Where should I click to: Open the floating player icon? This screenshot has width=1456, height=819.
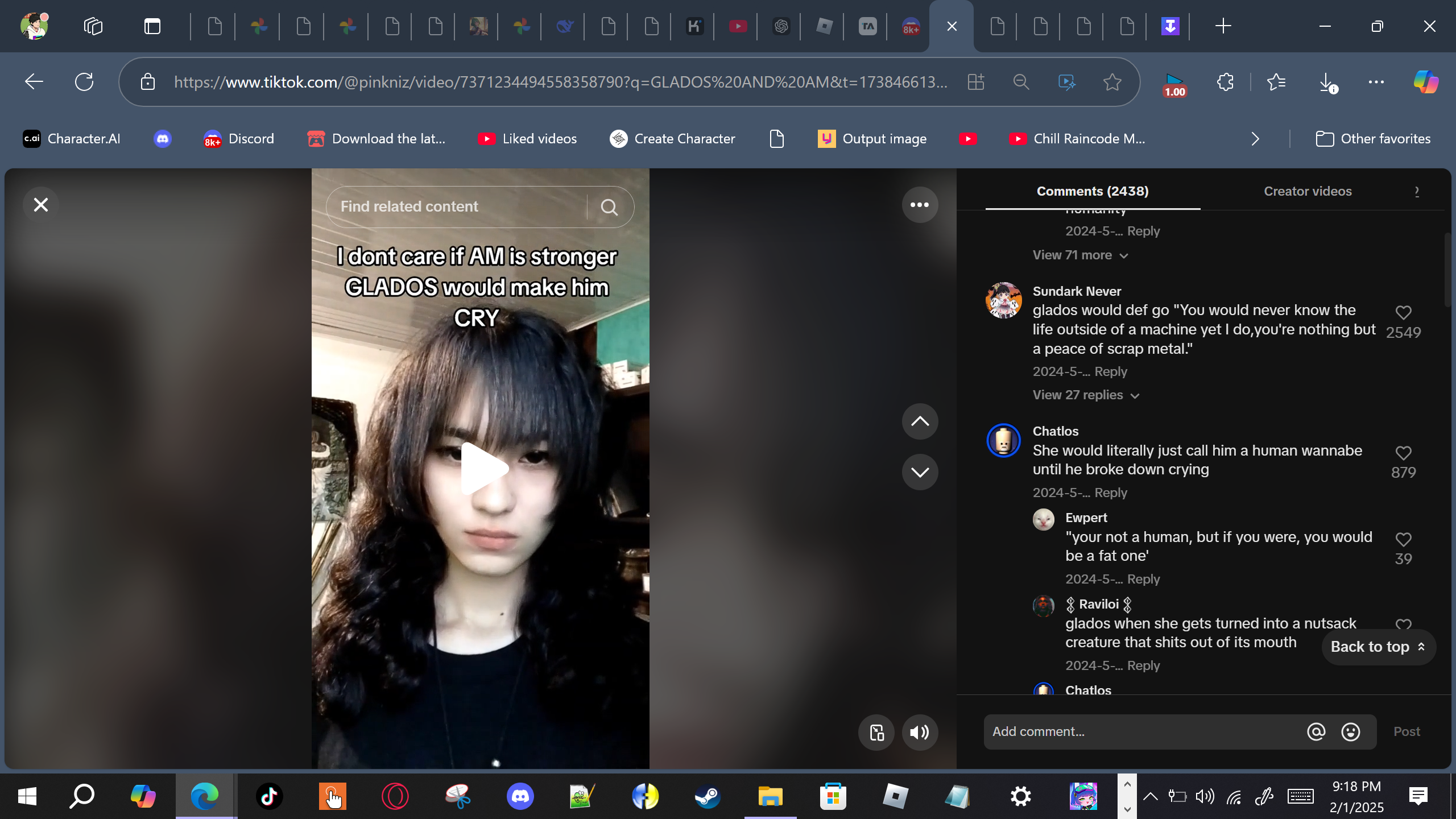point(876,733)
